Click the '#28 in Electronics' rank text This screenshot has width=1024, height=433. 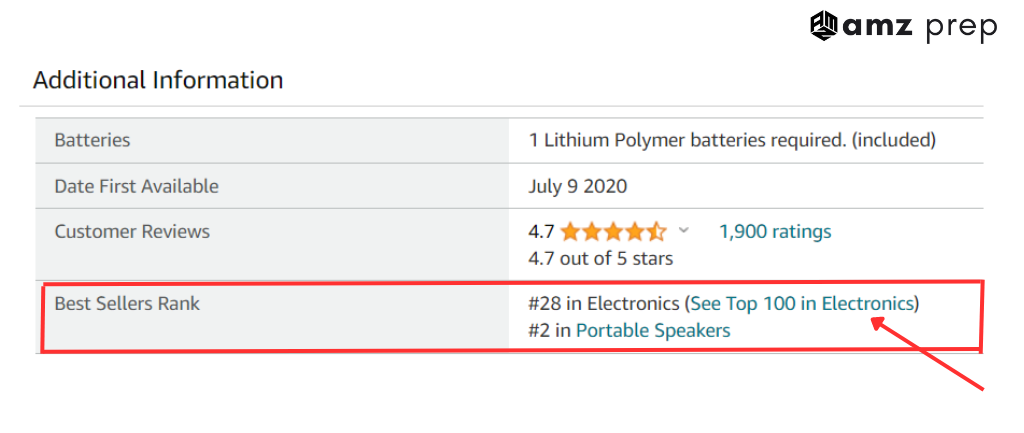tap(603, 303)
